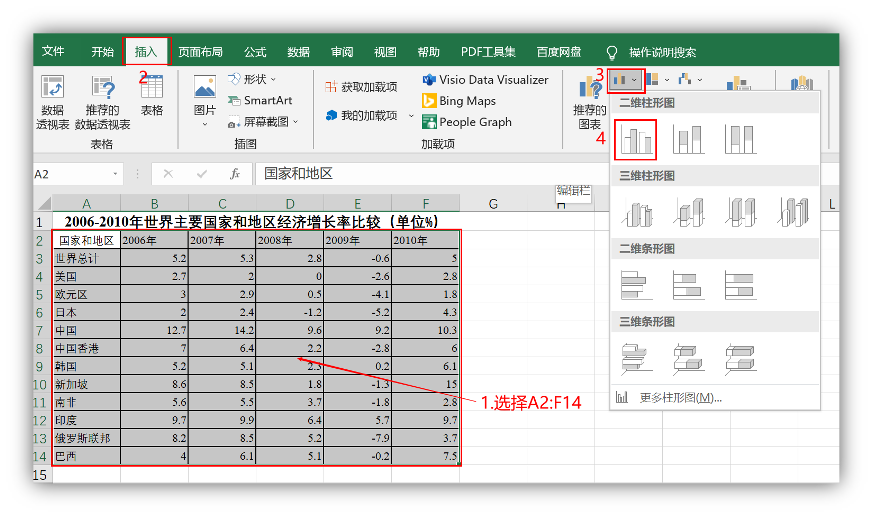Choose 3D 100% stacked bar chart
This screenshot has width=872, height=516.
[740, 358]
